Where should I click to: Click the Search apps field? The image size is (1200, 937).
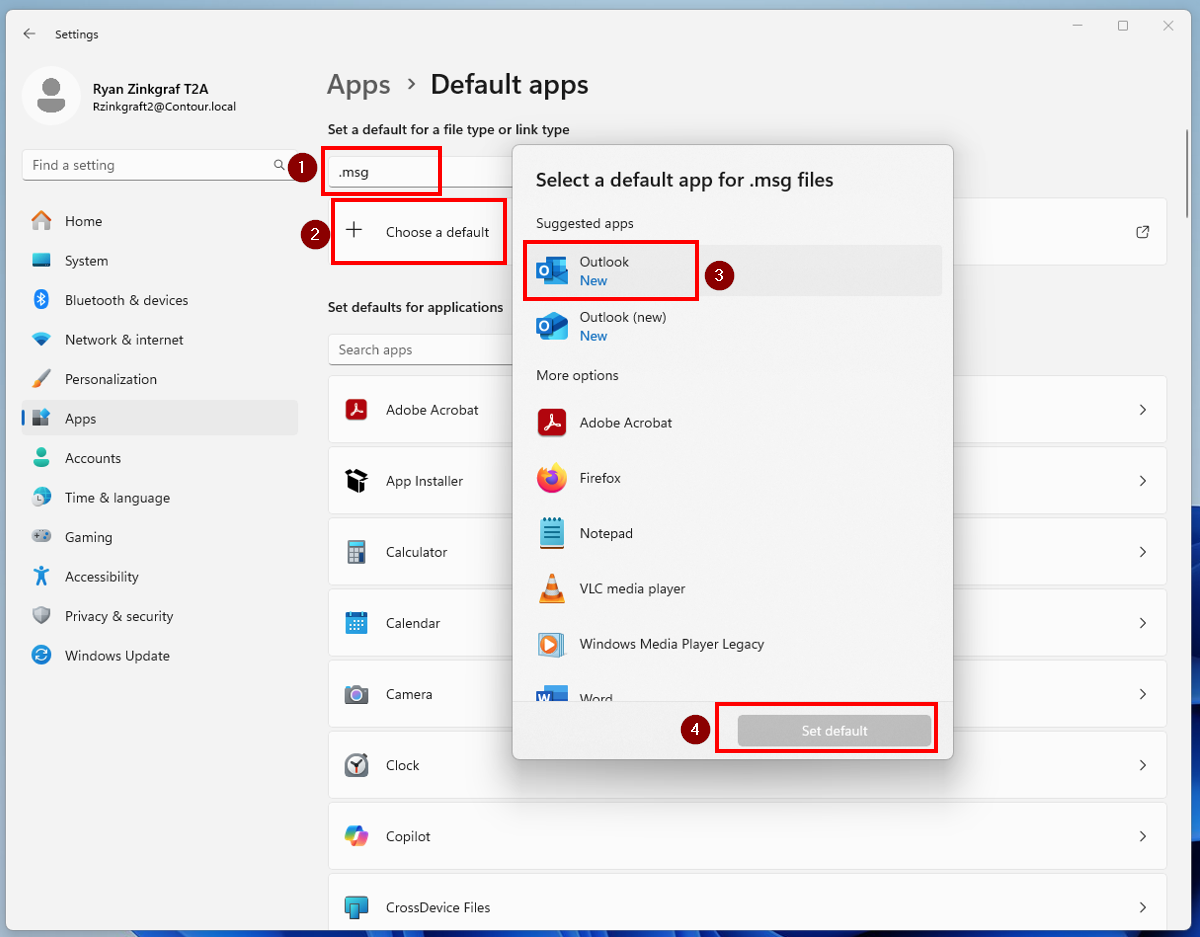pos(420,350)
